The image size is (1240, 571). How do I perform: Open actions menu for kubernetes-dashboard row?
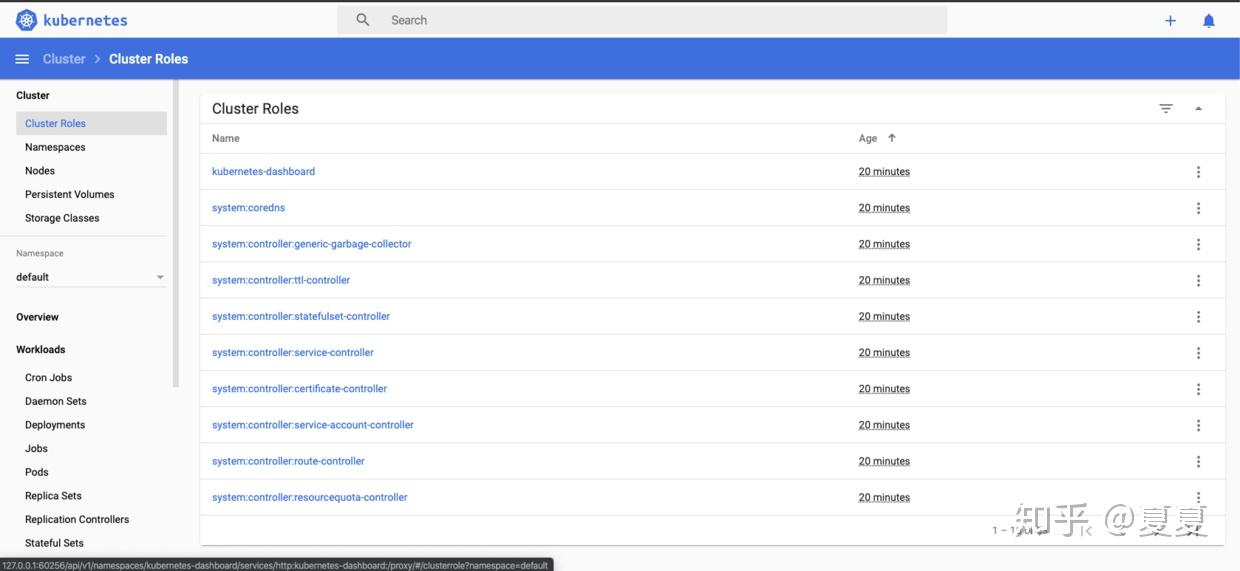tap(1198, 172)
